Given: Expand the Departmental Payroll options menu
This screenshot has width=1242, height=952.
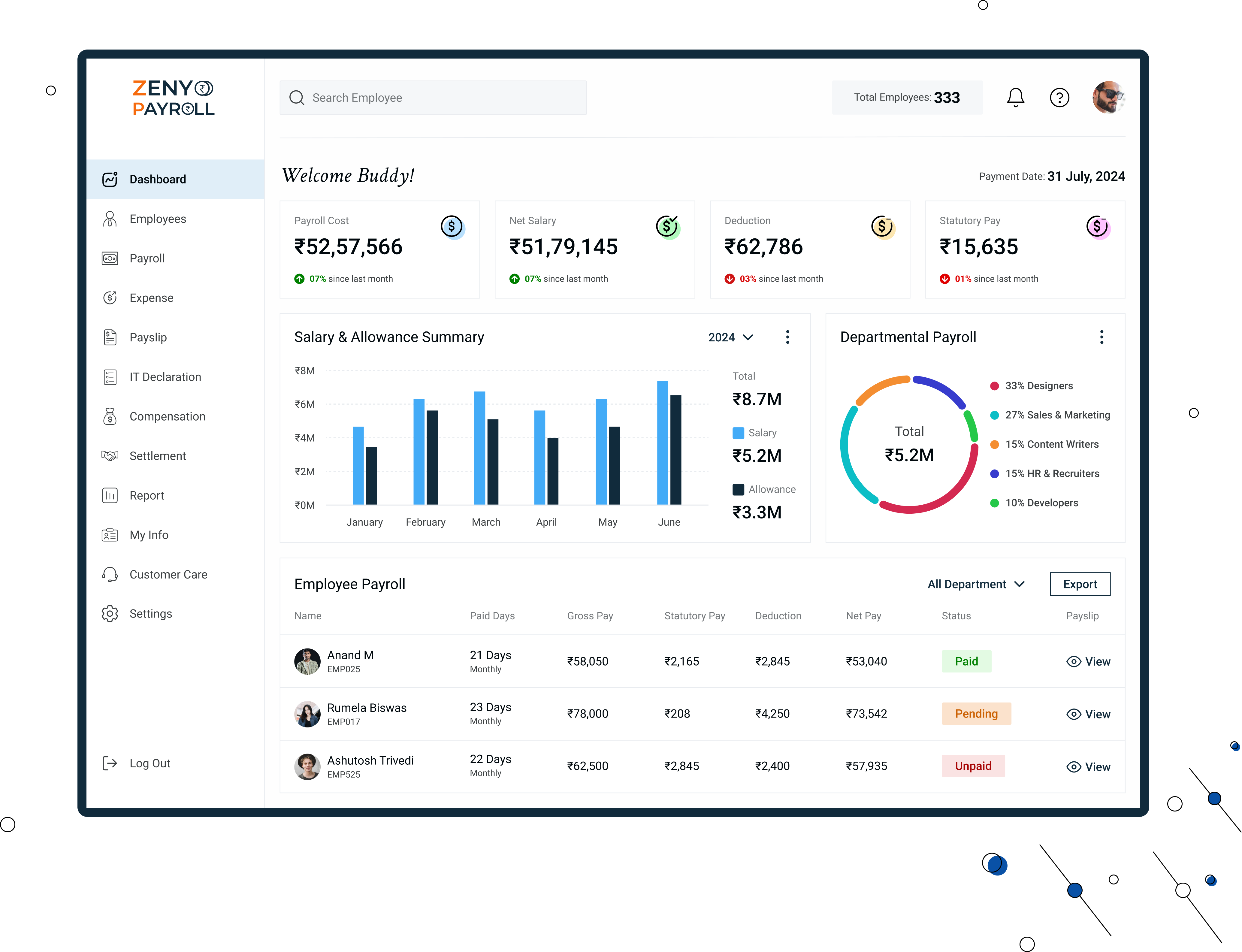Looking at the screenshot, I should click(x=1101, y=337).
